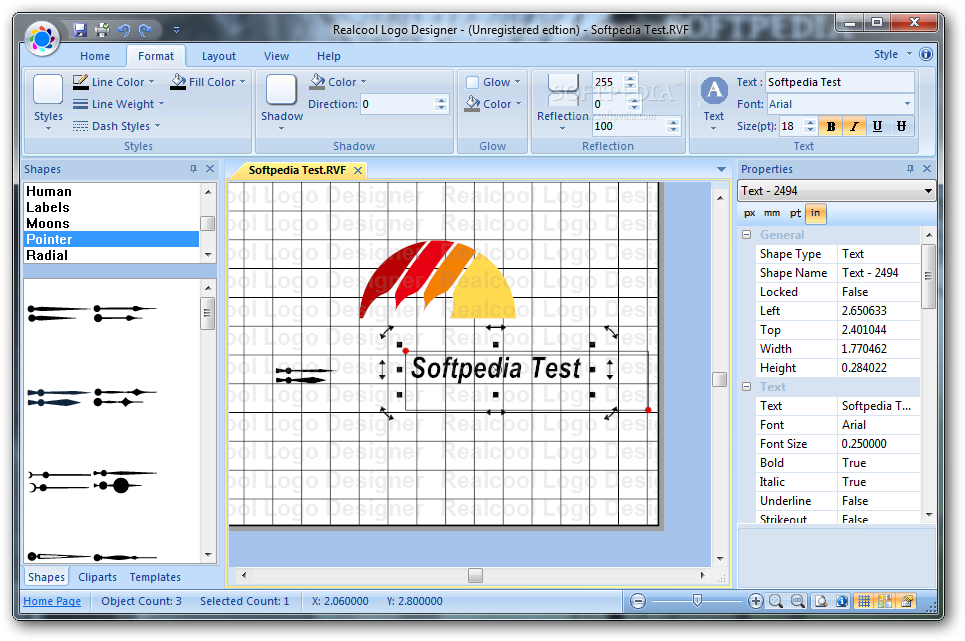Click the zoom slider handle

(697, 600)
